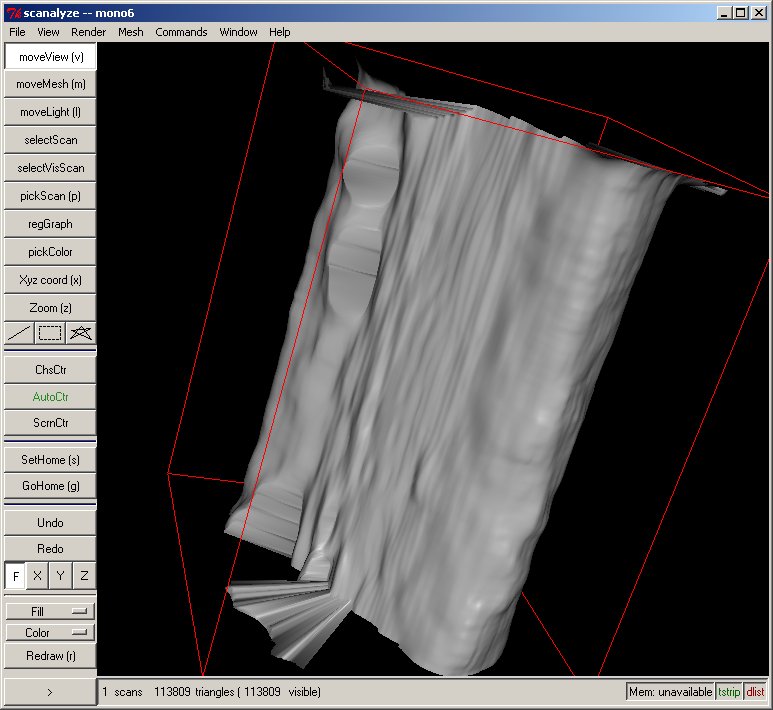
Task: Select the dashed rectangle selection tool
Action: point(50,333)
